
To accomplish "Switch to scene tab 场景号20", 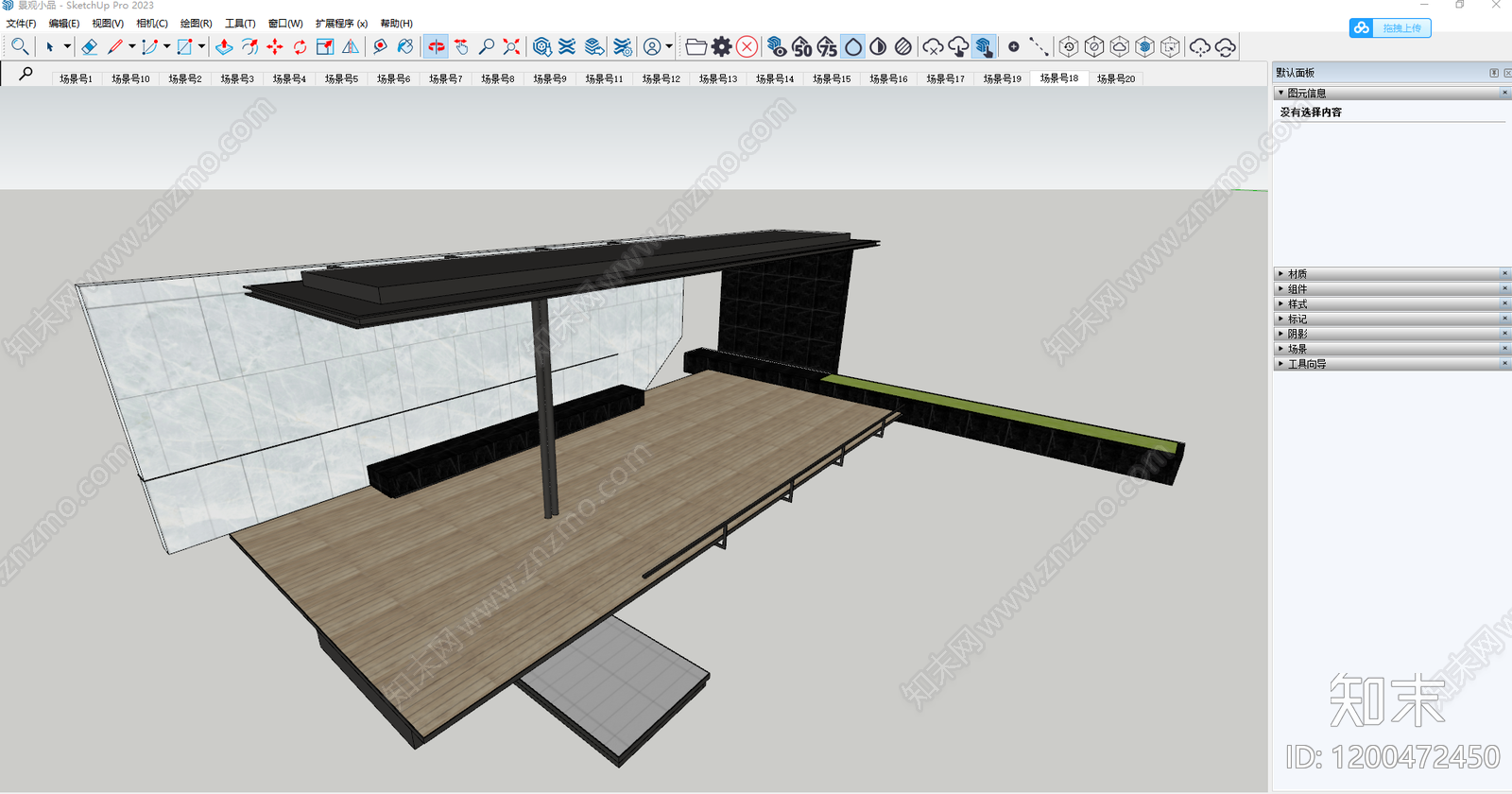I will point(1116,78).
